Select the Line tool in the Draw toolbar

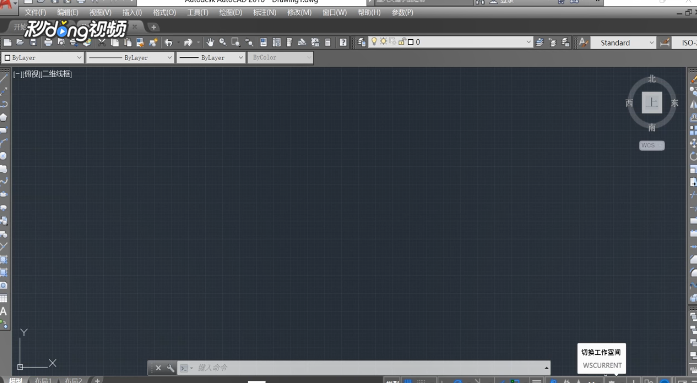(4, 78)
